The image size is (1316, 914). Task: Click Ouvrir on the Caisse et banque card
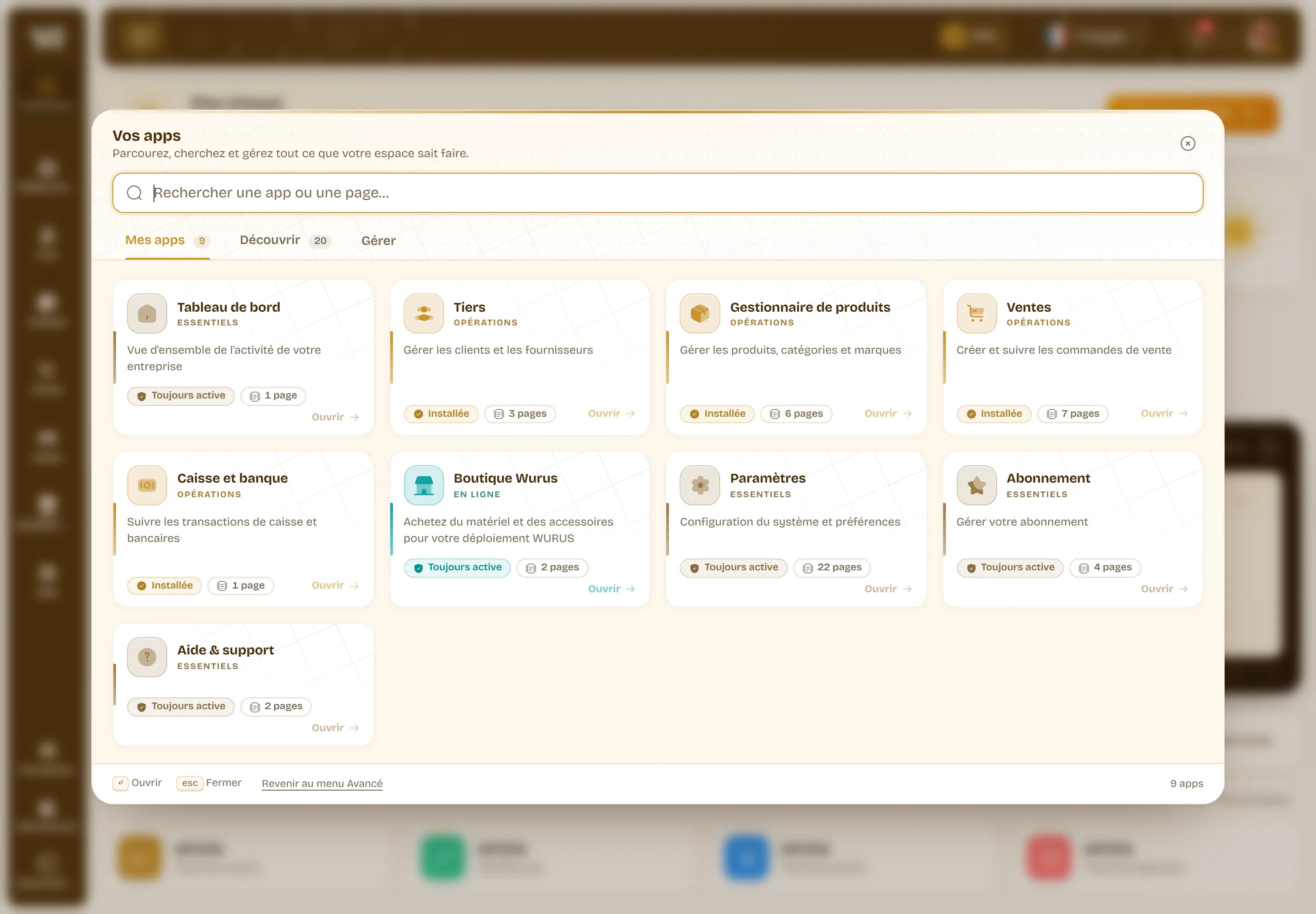point(335,585)
